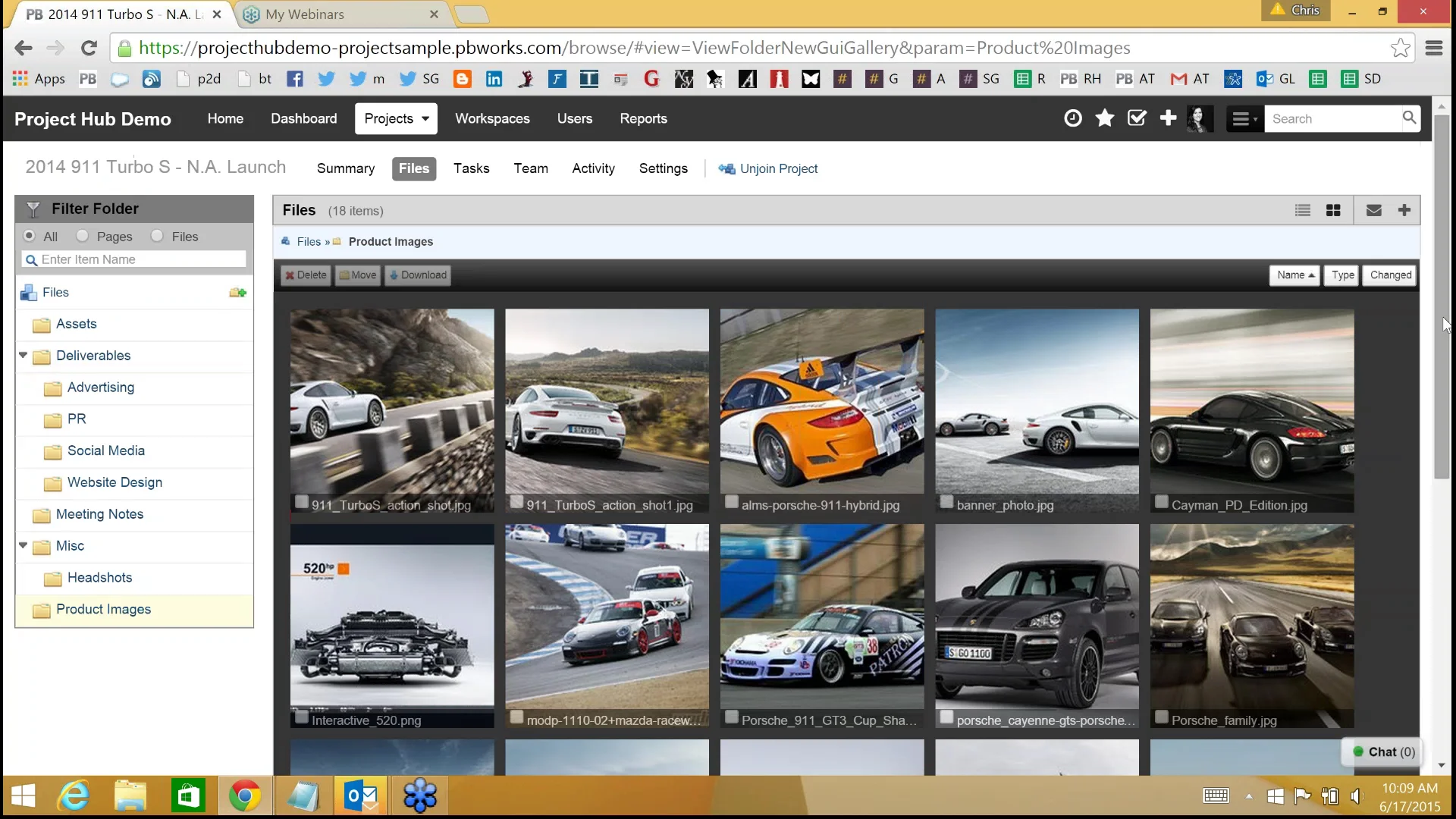Reload the page
The width and height of the screenshot is (1456, 819).
(x=89, y=48)
